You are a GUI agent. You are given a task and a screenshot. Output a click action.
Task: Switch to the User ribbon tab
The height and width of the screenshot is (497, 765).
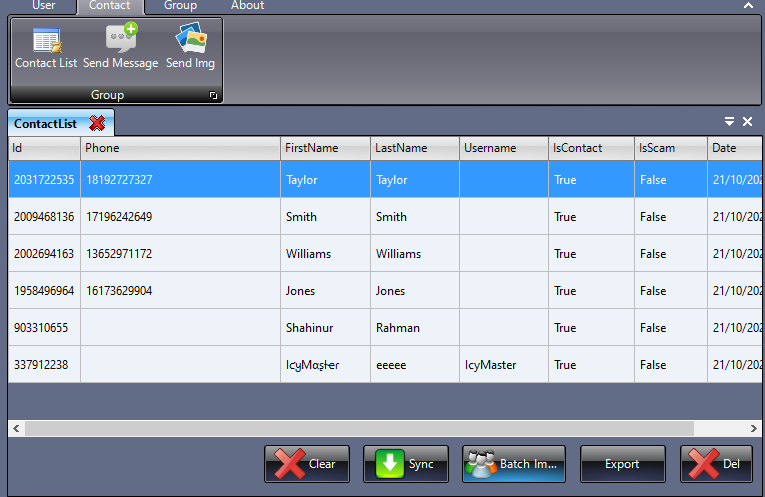[x=44, y=5]
